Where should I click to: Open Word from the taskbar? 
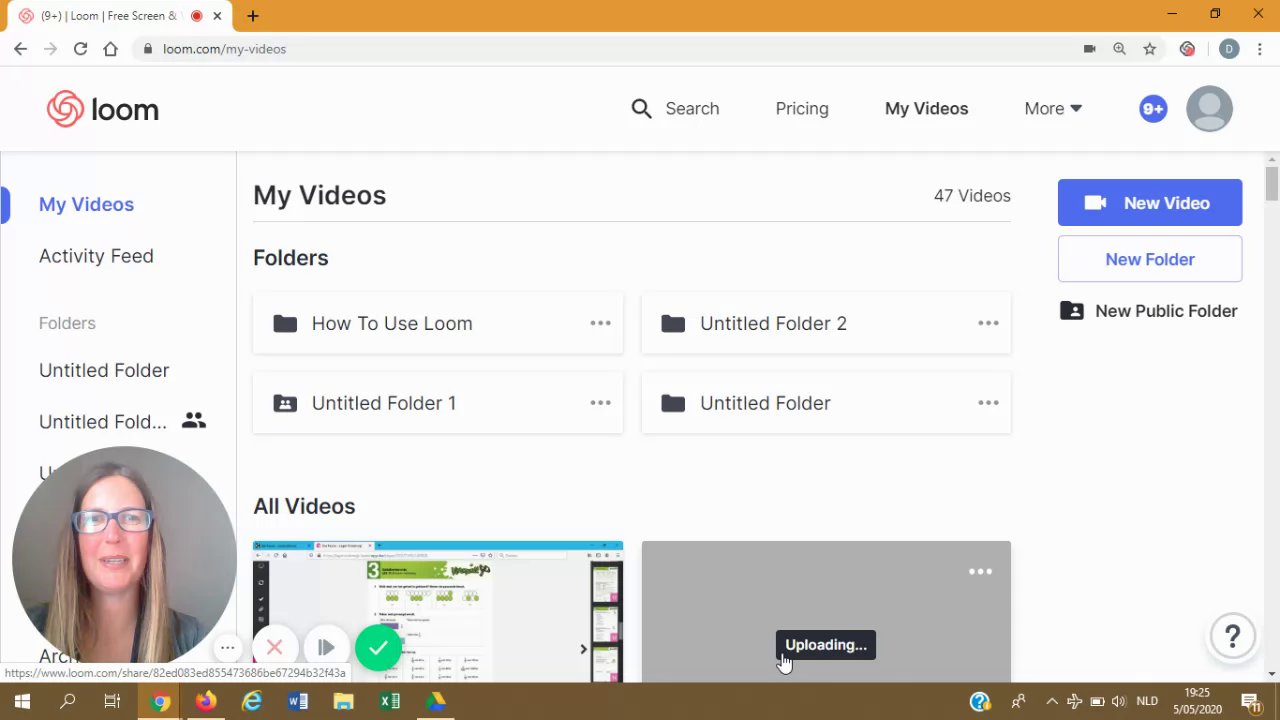297,701
